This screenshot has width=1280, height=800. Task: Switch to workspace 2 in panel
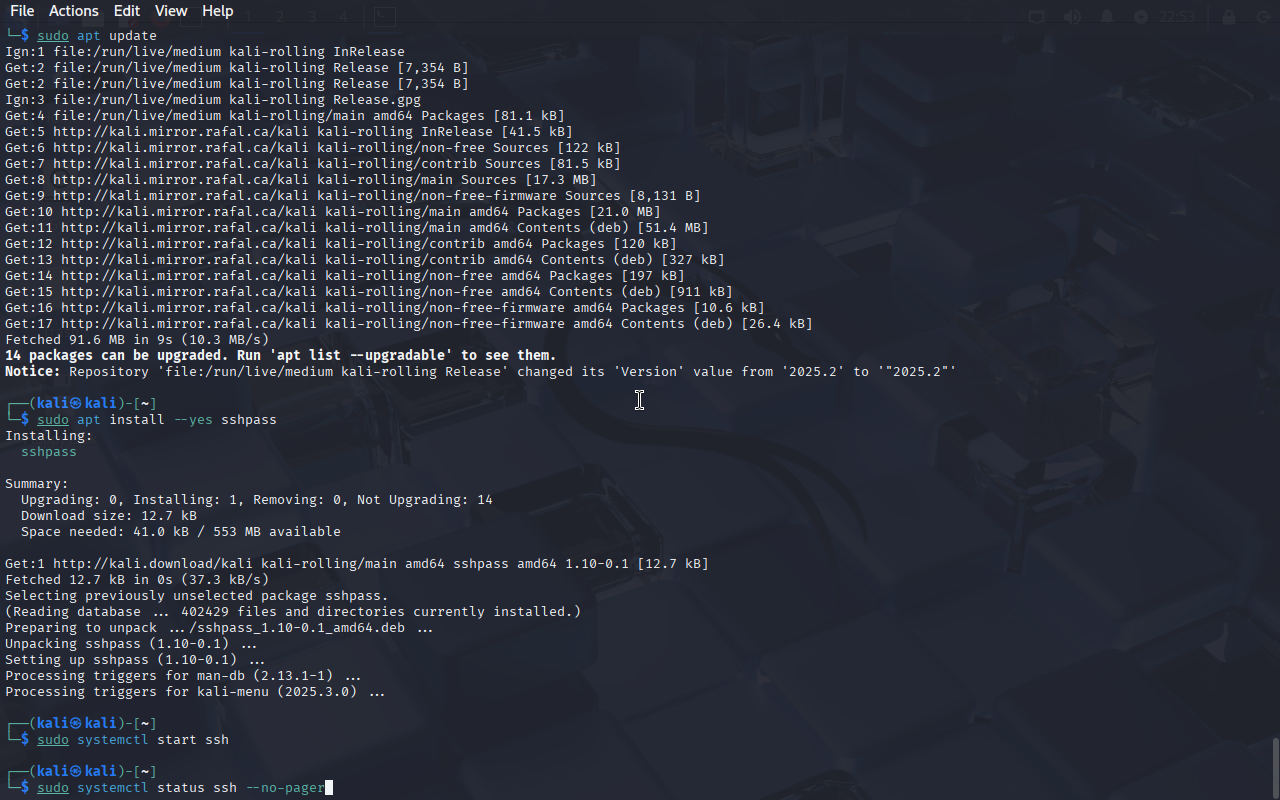[x=281, y=17]
